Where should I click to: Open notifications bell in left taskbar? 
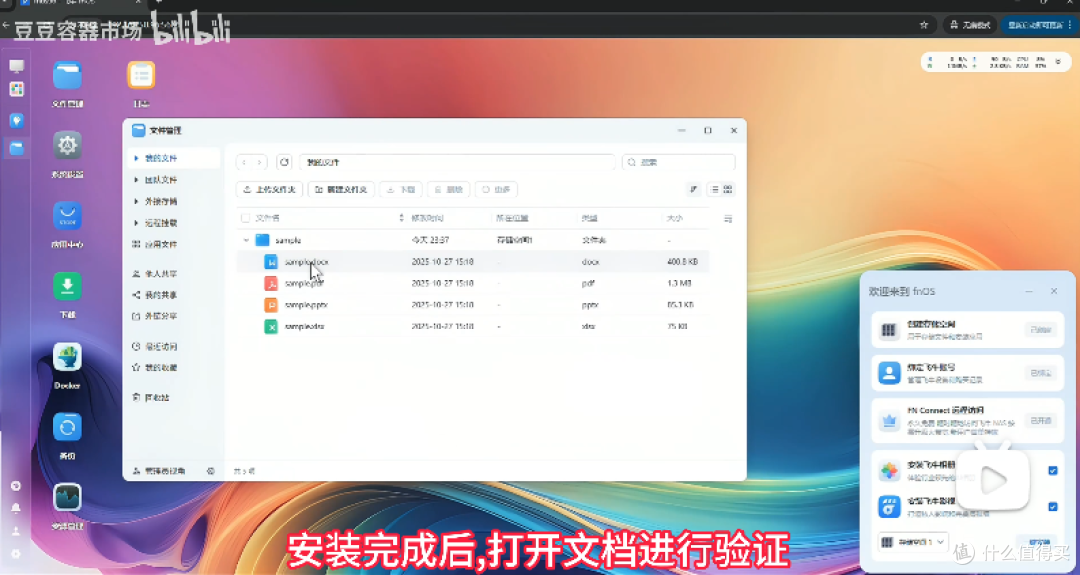[x=16, y=508]
